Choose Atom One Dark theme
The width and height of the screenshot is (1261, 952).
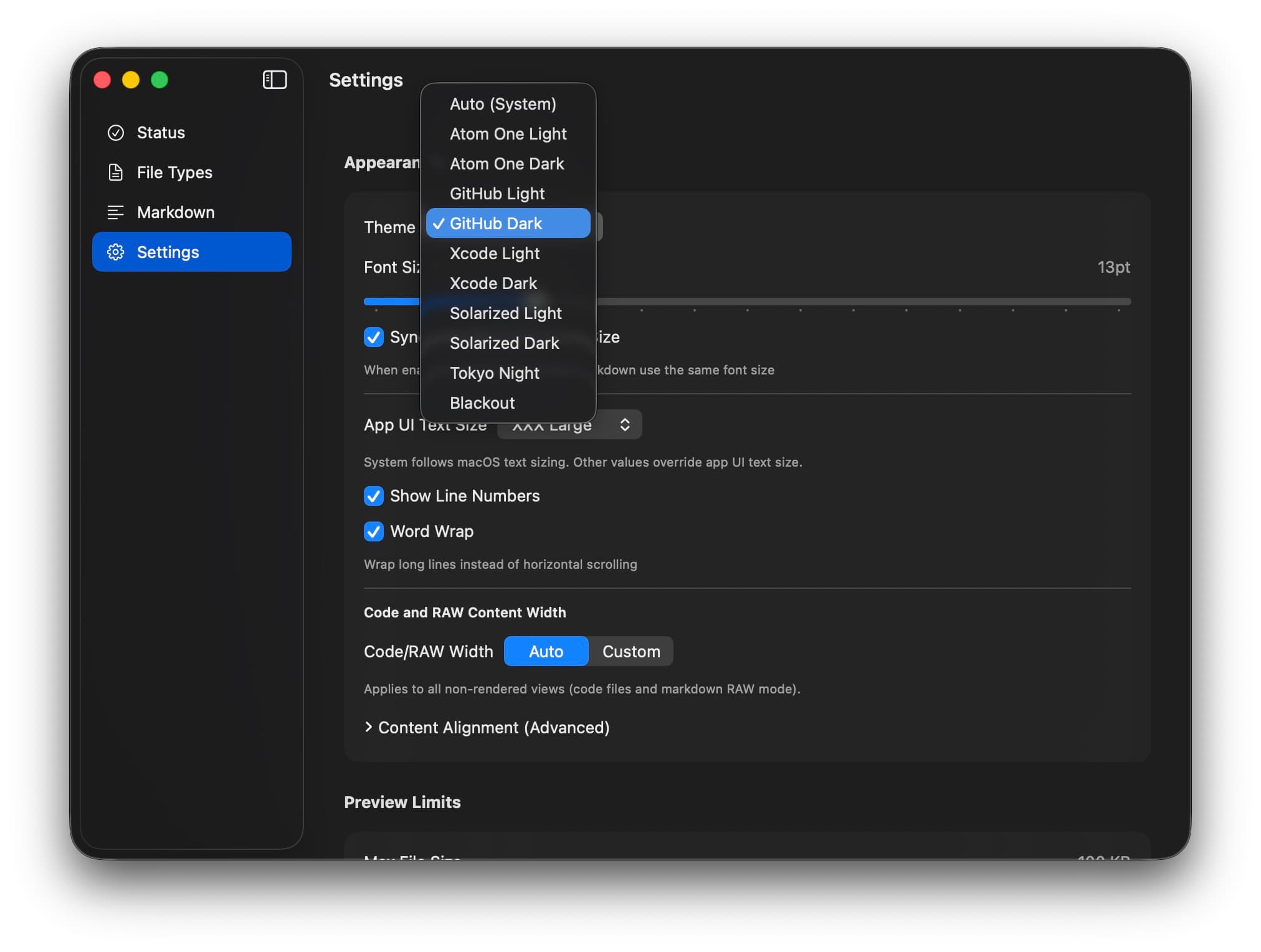click(x=507, y=164)
